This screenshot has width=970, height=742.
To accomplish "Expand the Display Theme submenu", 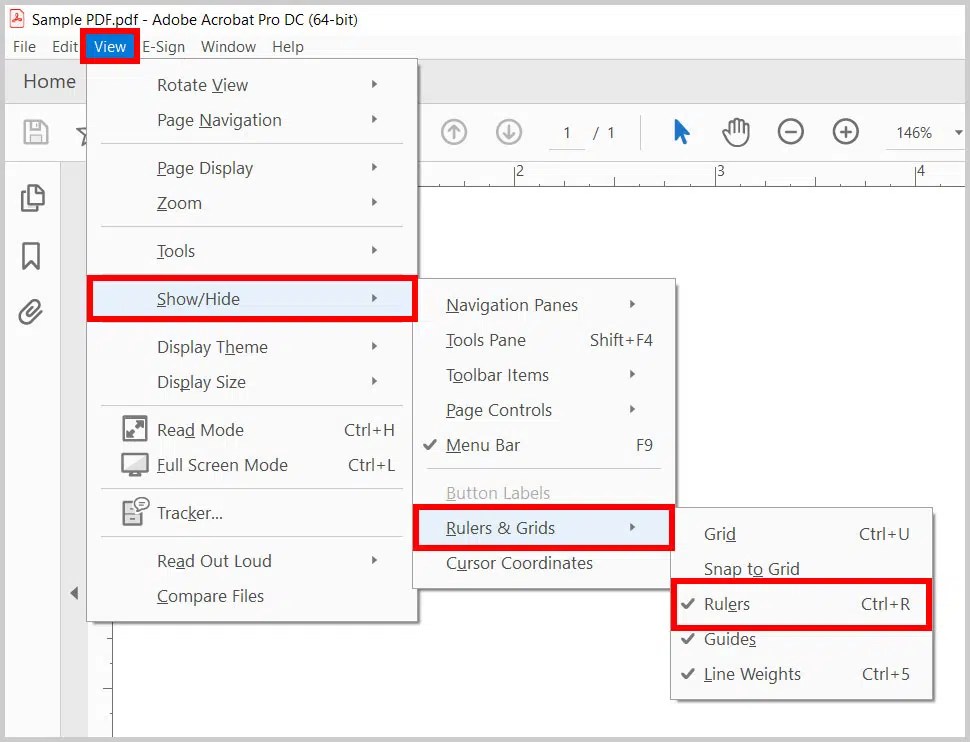I will pyautogui.click(x=252, y=347).
